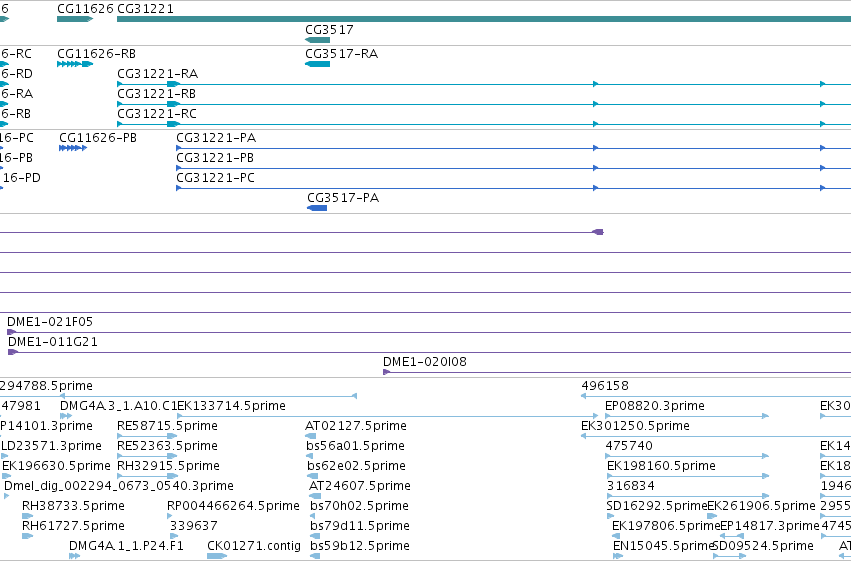Click the CG11626-PB protein arrow glyph
Screen dimensions: 851x561
[73, 148]
